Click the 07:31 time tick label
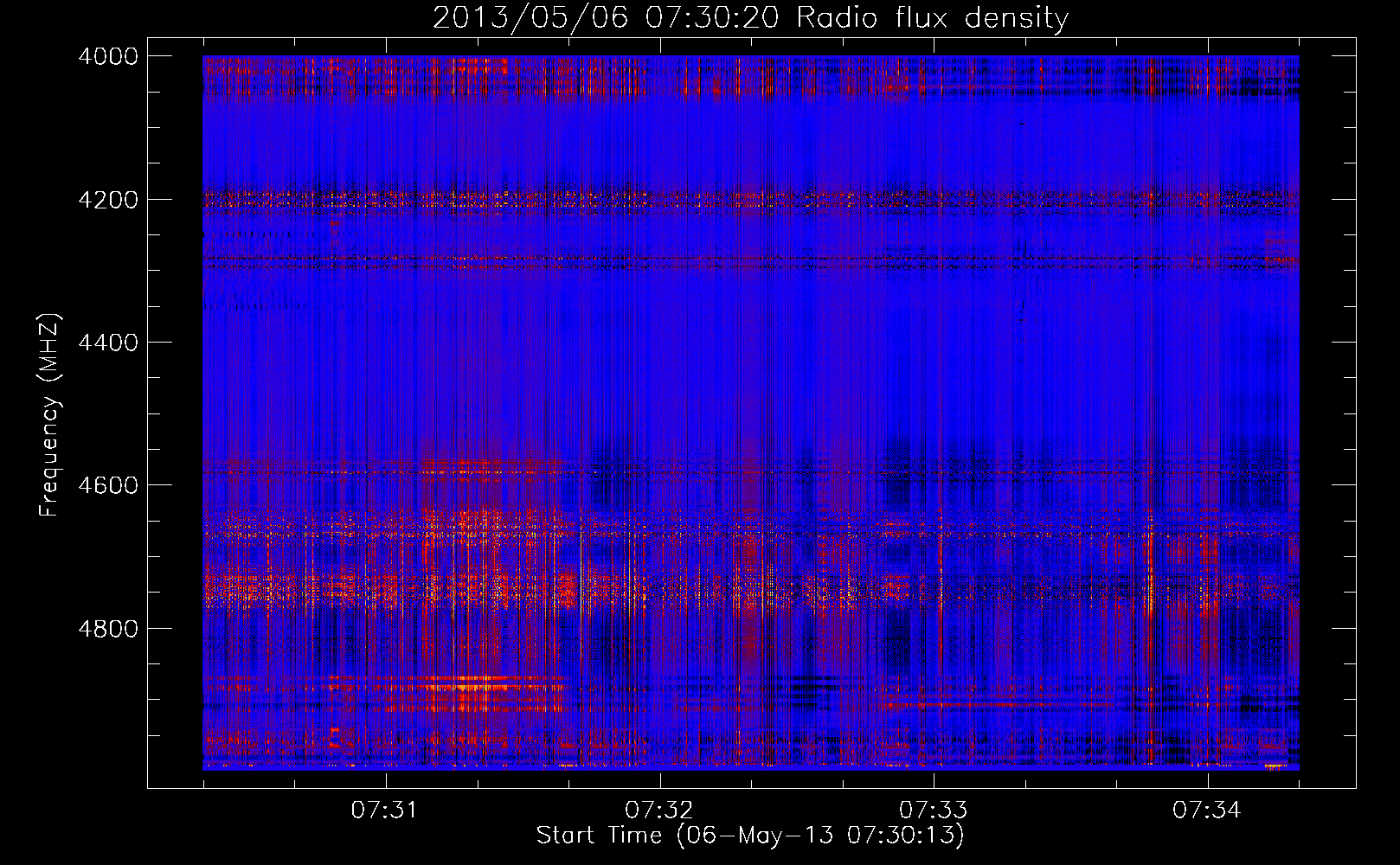Viewport: 1400px width, 865px height. pos(383,811)
